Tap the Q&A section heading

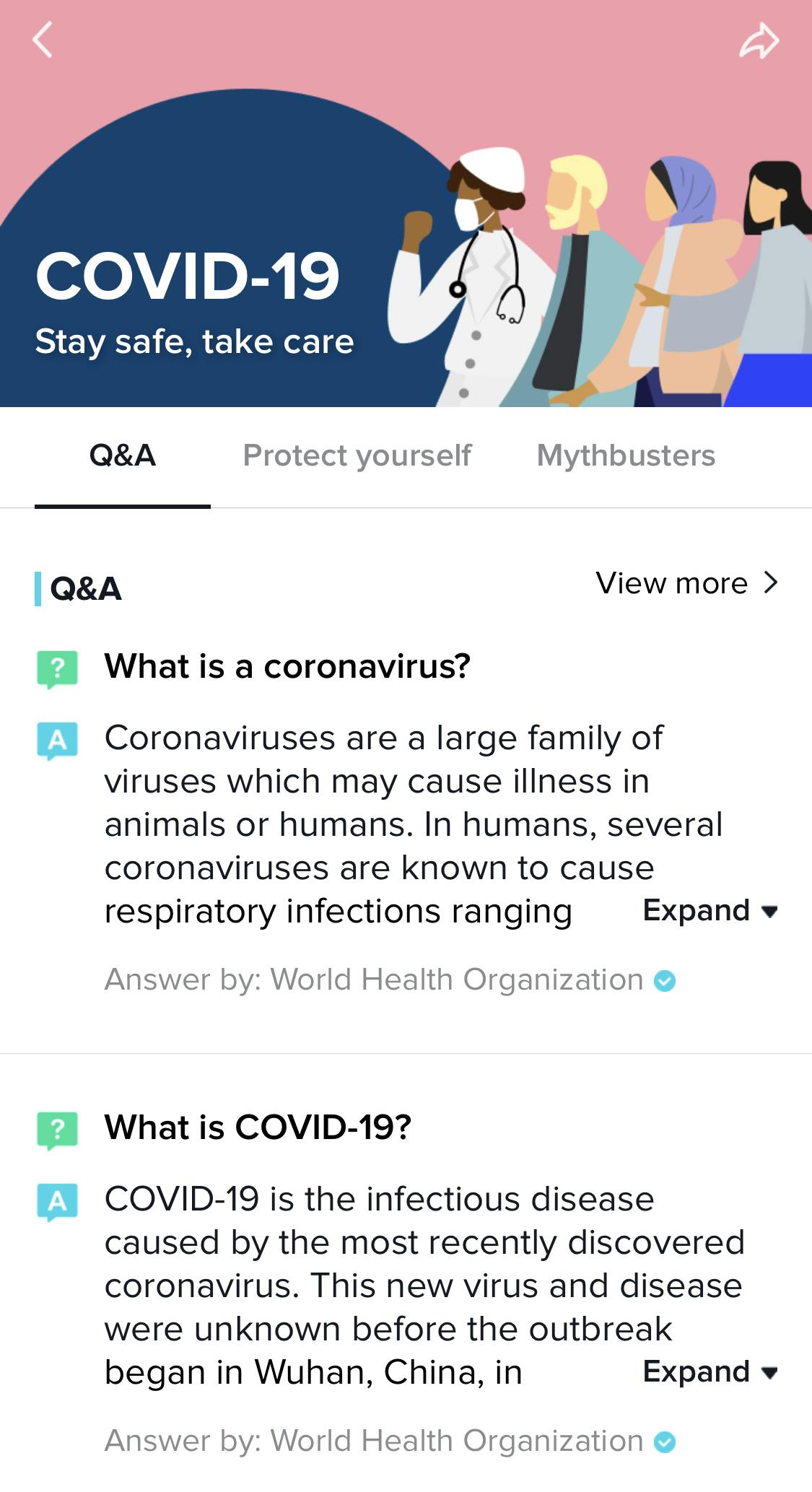click(86, 589)
